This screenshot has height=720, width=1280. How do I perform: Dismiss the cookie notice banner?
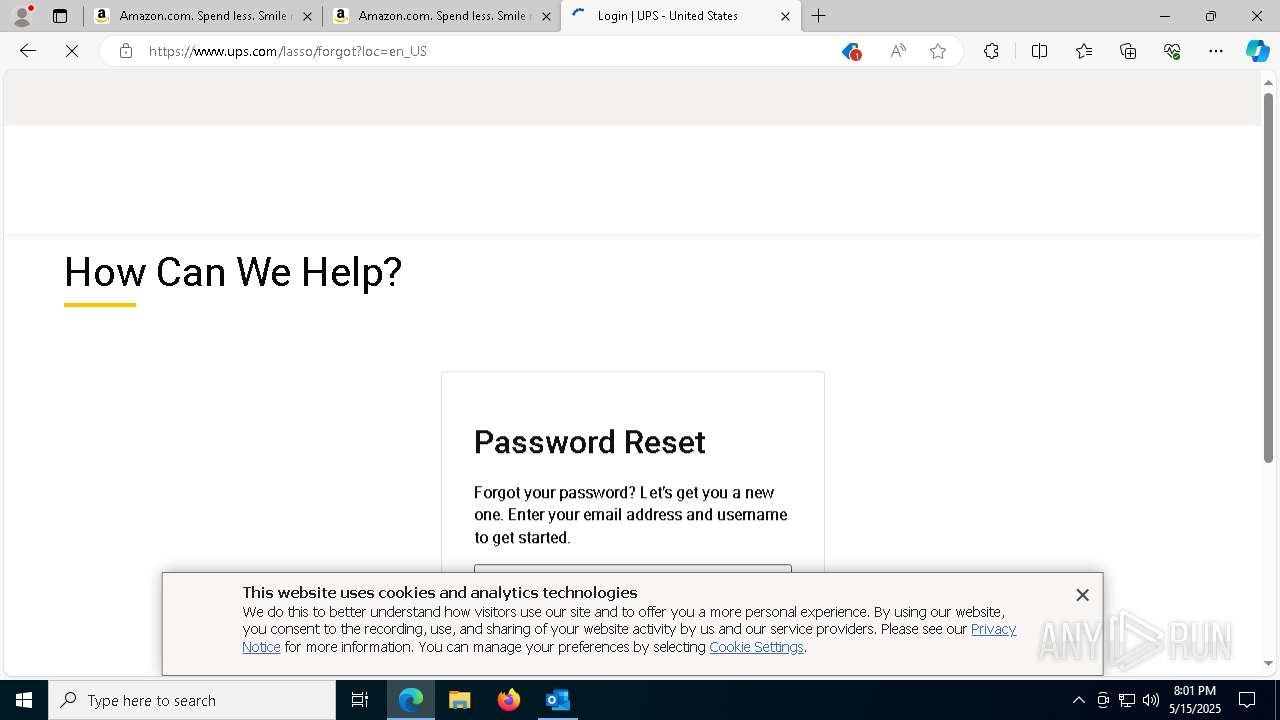(1082, 595)
